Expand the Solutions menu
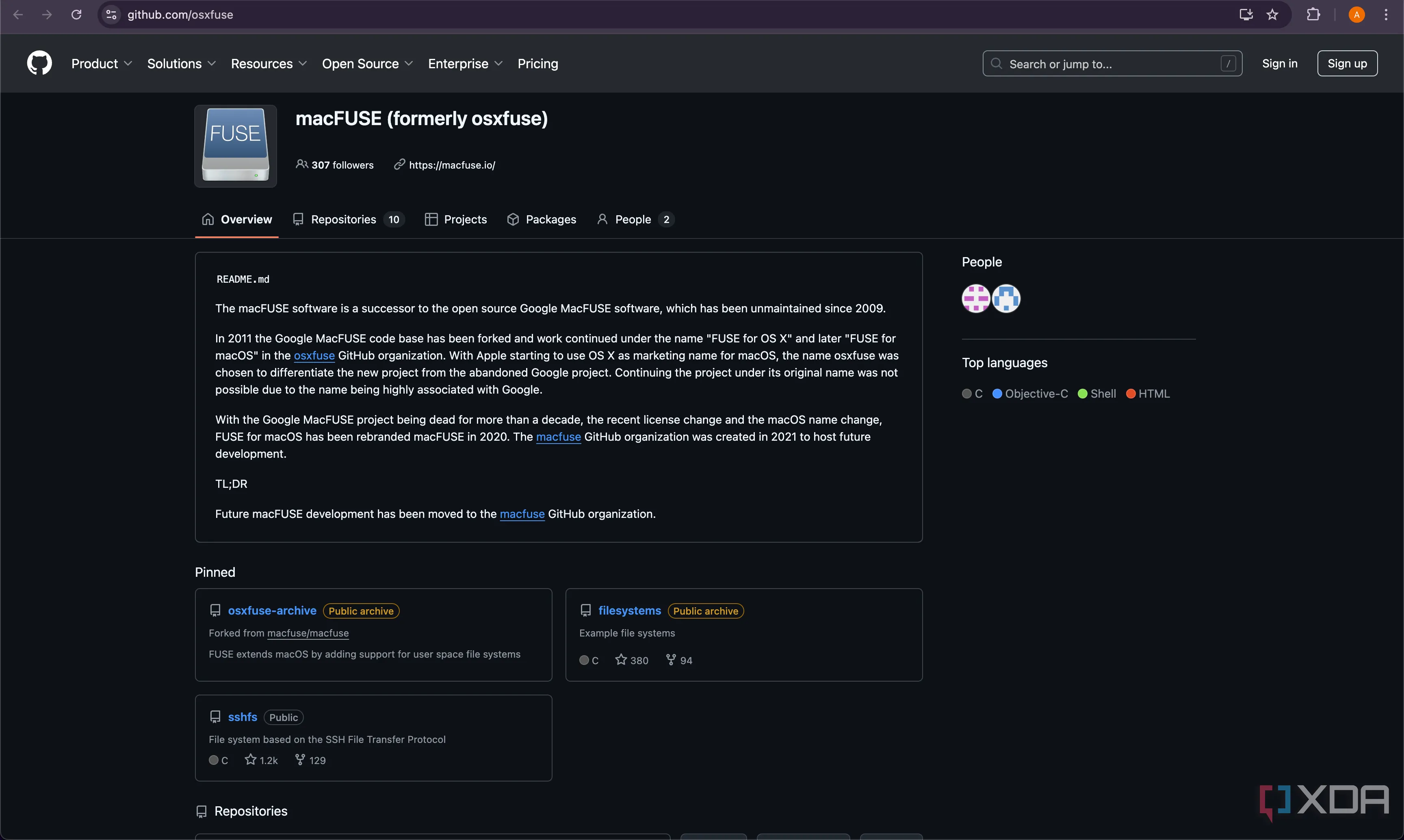1404x840 pixels. click(181, 63)
